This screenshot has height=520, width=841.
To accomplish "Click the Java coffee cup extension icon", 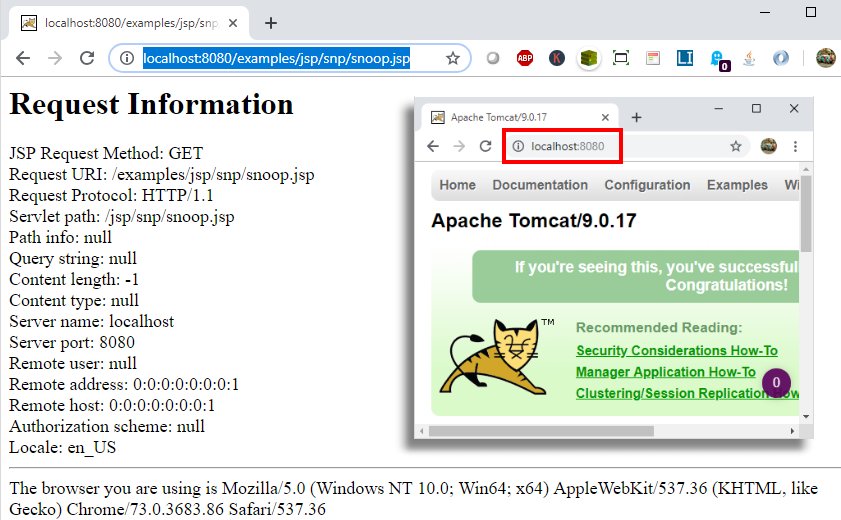I will (x=750, y=59).
